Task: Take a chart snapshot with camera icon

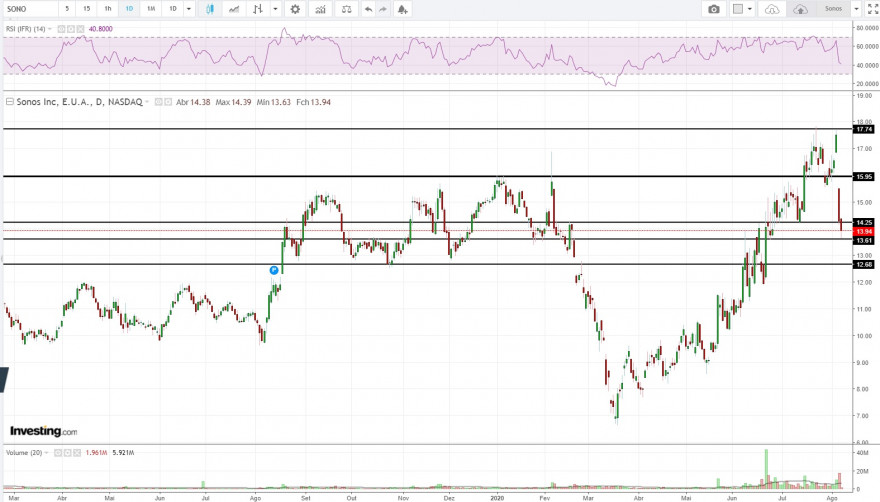Action: 713,9
